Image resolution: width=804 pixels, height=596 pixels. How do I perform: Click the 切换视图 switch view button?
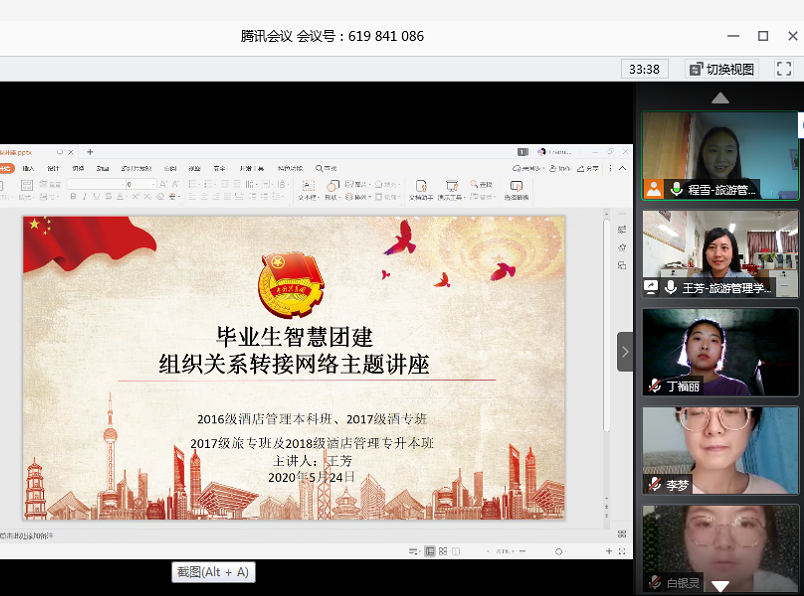722,69
